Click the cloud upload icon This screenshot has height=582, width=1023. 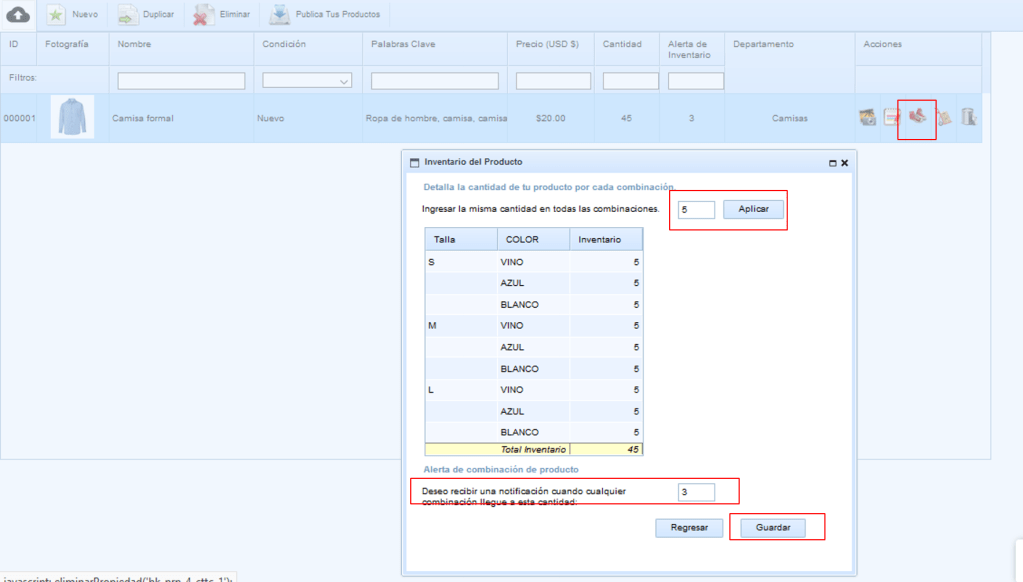point(18,15)
